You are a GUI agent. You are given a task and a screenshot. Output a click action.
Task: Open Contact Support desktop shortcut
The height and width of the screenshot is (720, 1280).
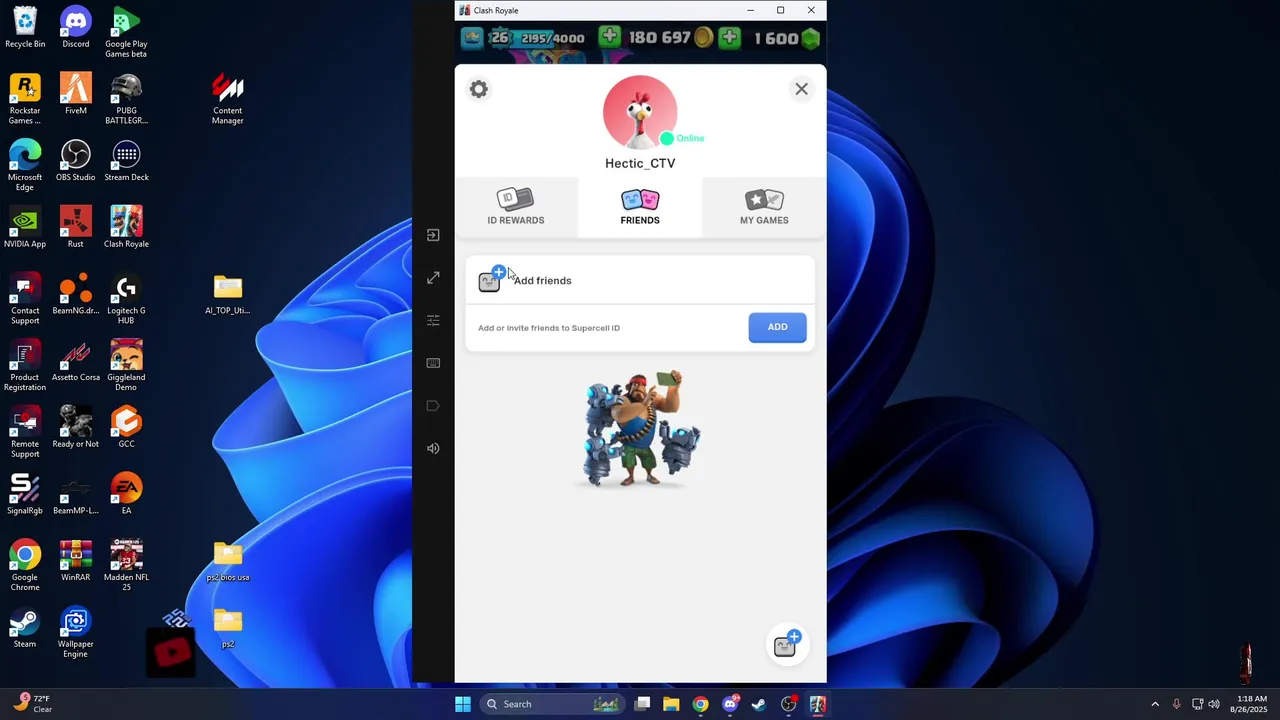(25, 299)
